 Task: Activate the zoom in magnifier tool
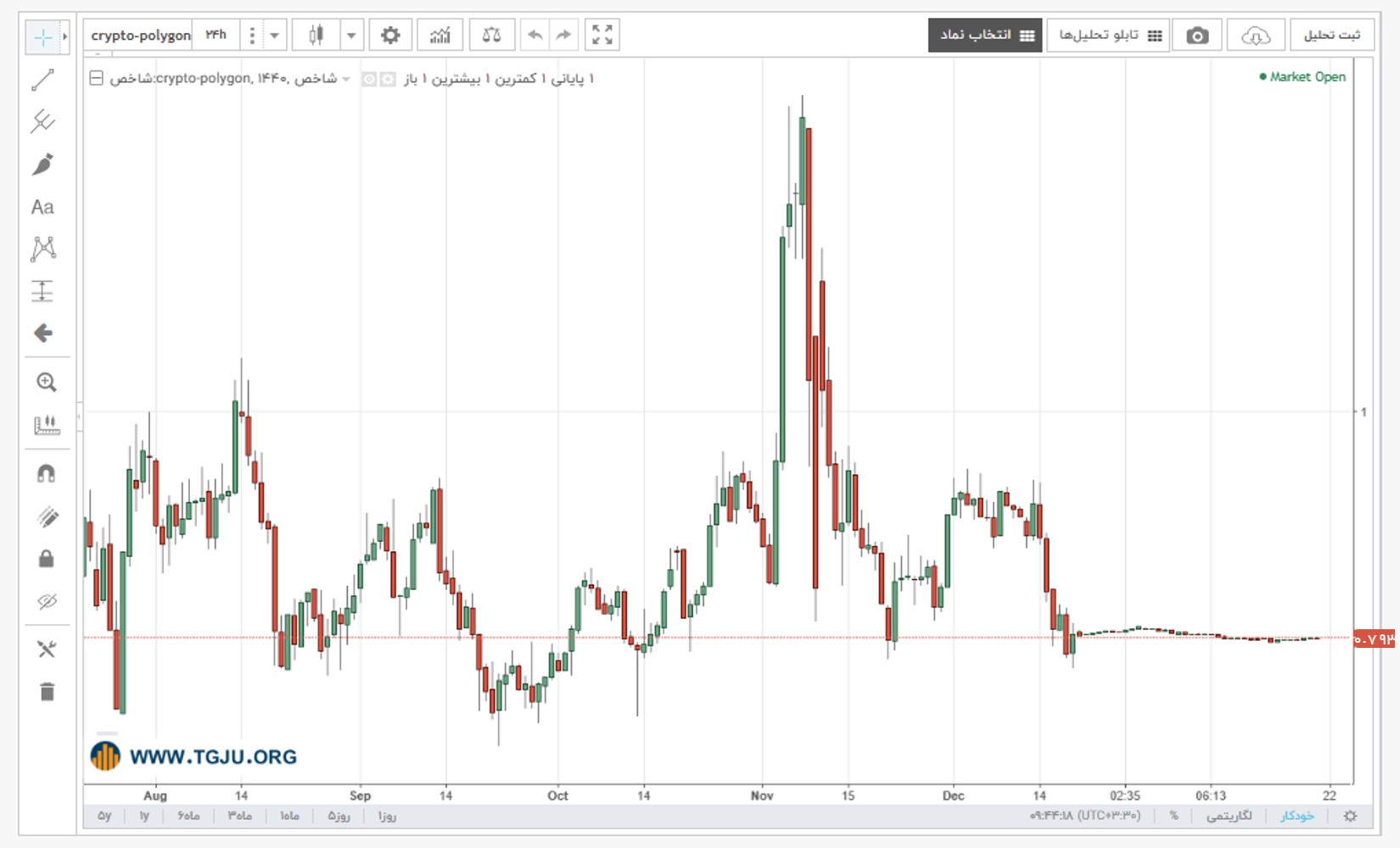47,382
